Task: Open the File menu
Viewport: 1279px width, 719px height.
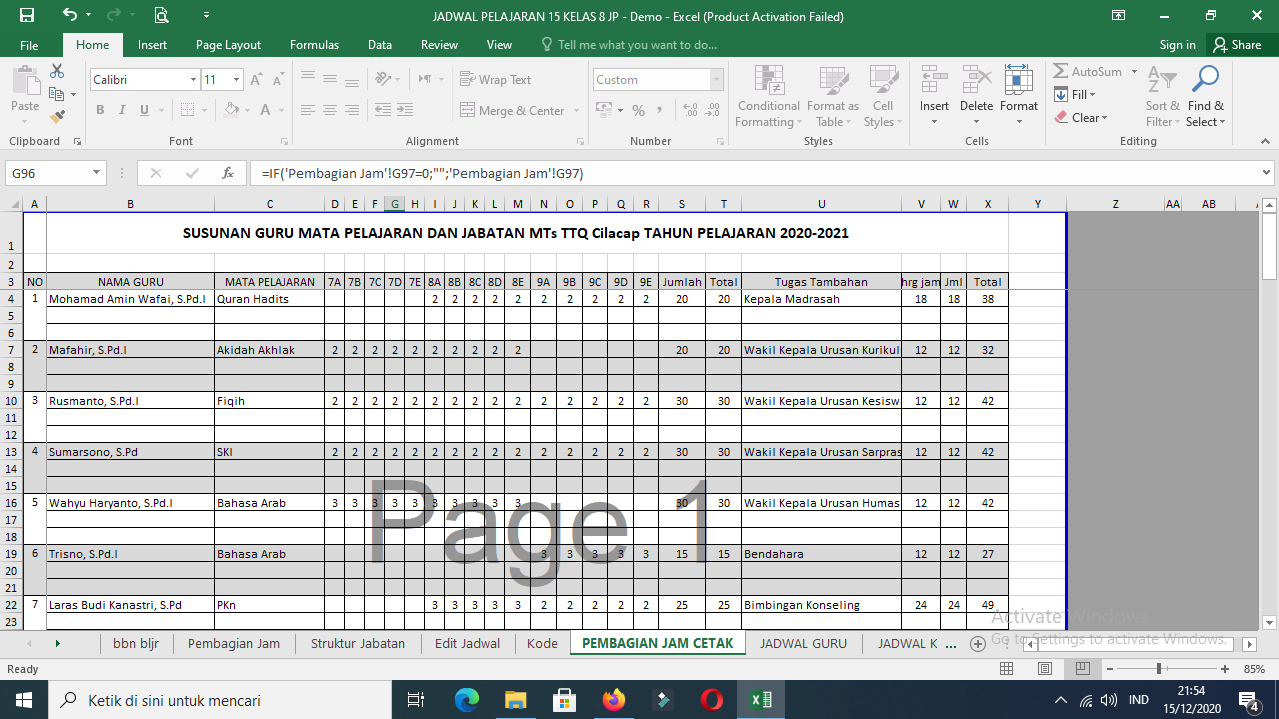Action: [x=29, y=45]
